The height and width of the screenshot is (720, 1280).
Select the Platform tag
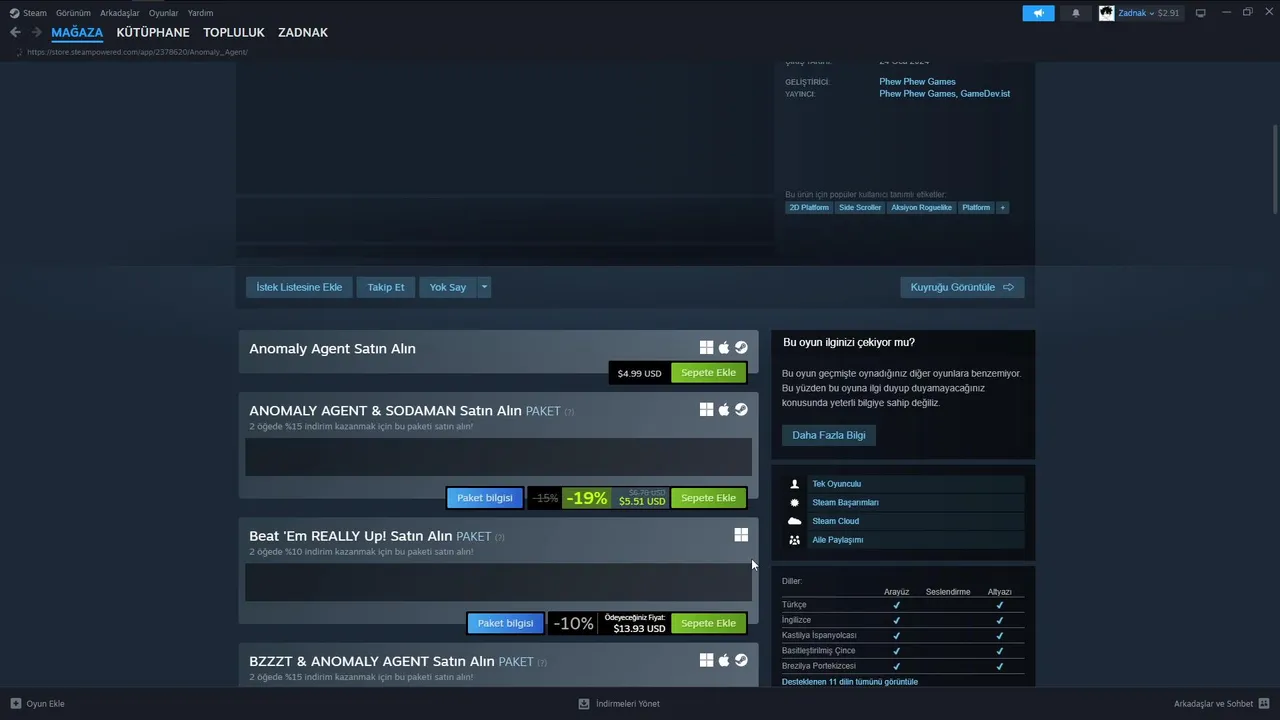coord(976,208)
